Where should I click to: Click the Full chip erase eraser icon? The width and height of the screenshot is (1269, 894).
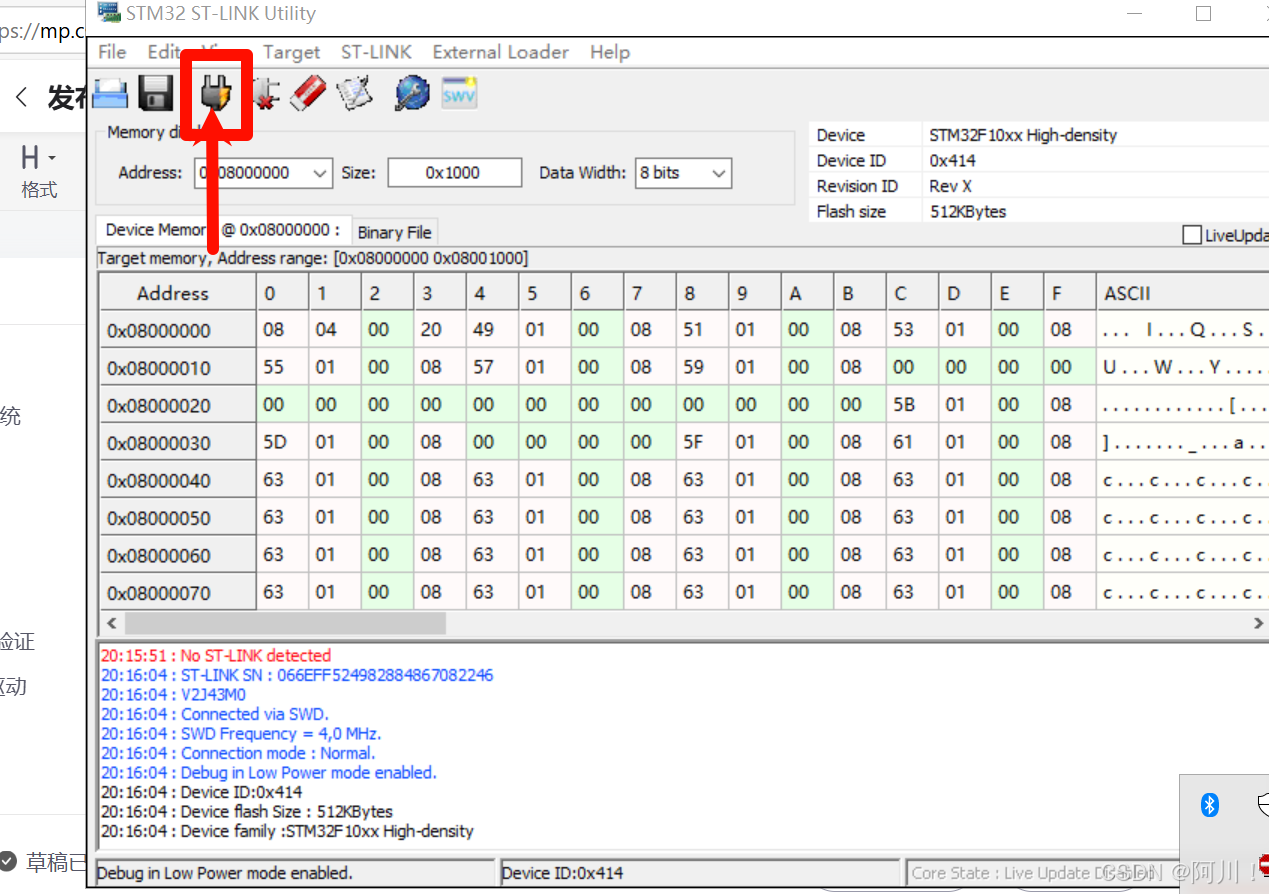(x=308, y=94)
